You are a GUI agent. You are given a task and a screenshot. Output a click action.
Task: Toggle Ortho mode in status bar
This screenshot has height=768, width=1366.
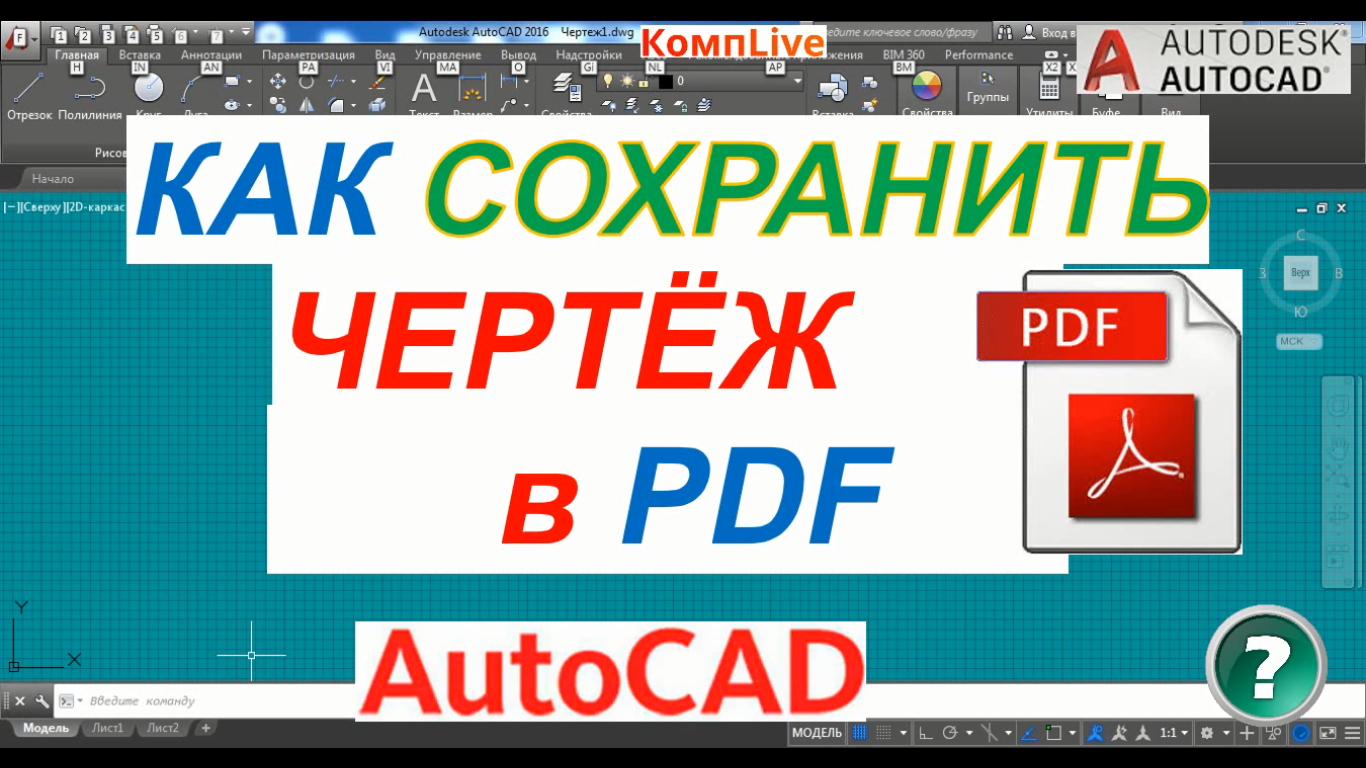tap(925, 733)
